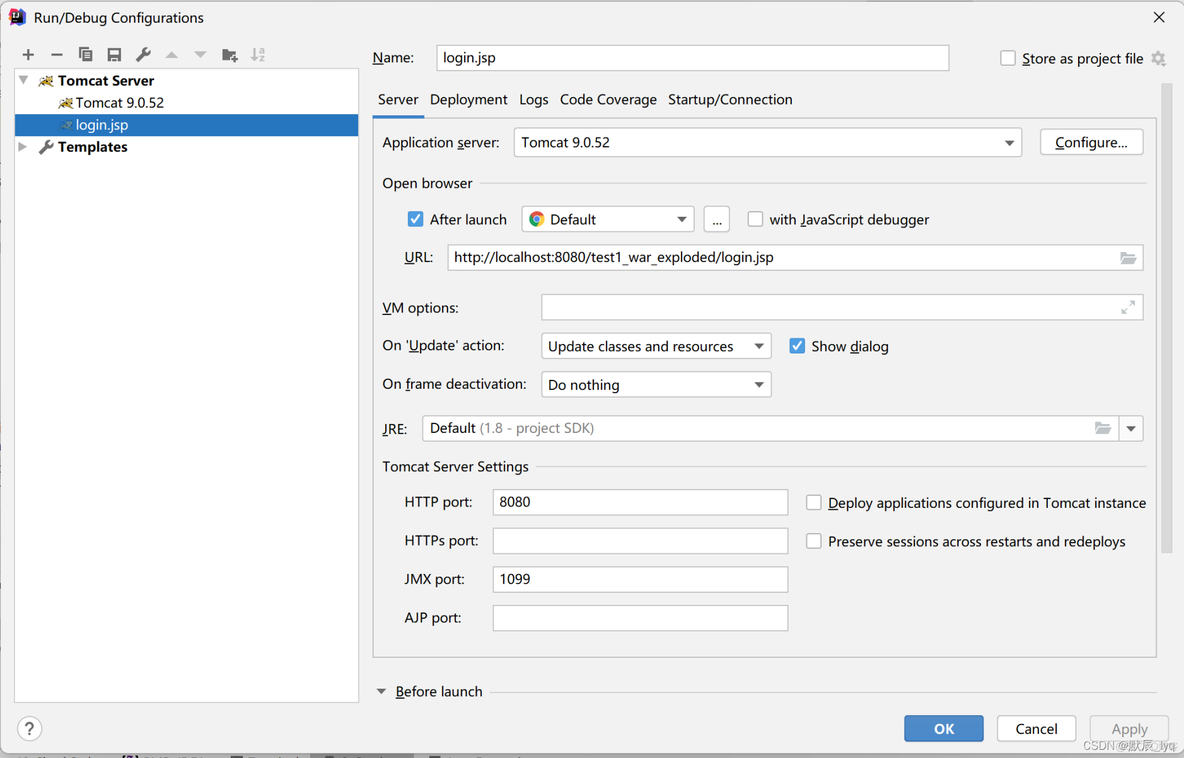This screenshot has height=758, width=1184.
Task: Click the Apply button
Action: (1129, 729)
